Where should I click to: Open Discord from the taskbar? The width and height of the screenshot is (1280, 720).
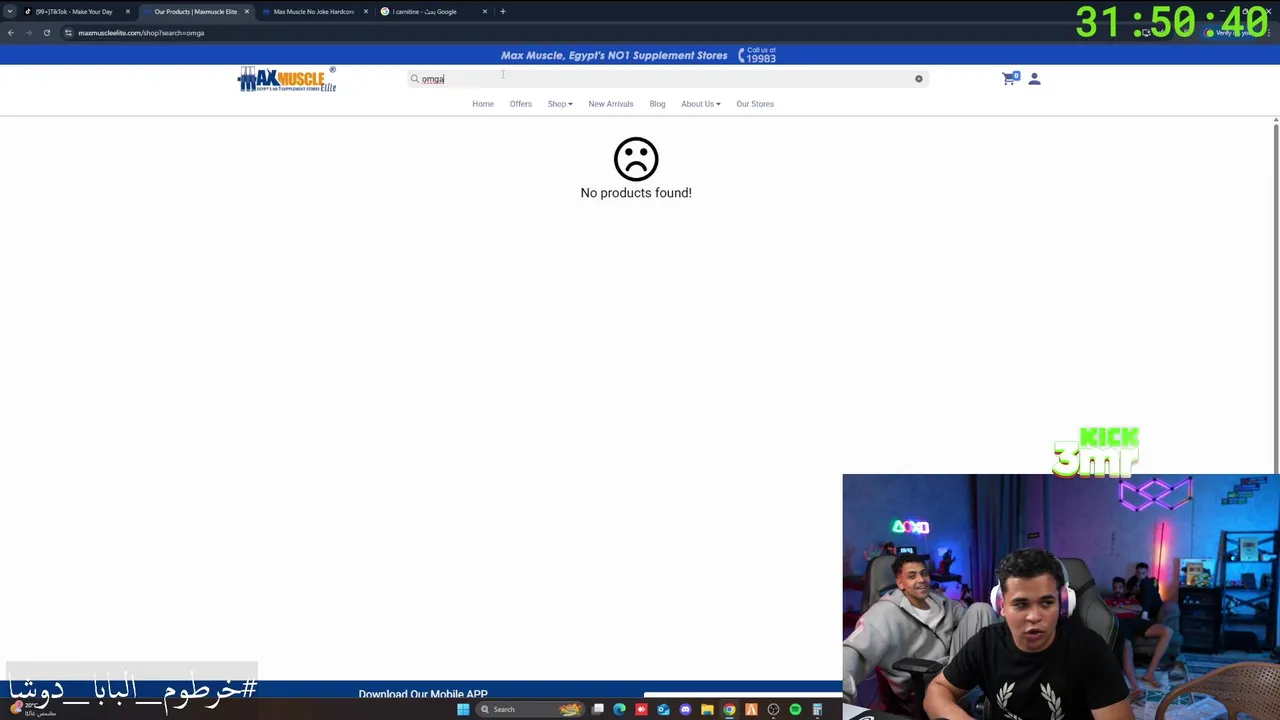coord(685,709)
